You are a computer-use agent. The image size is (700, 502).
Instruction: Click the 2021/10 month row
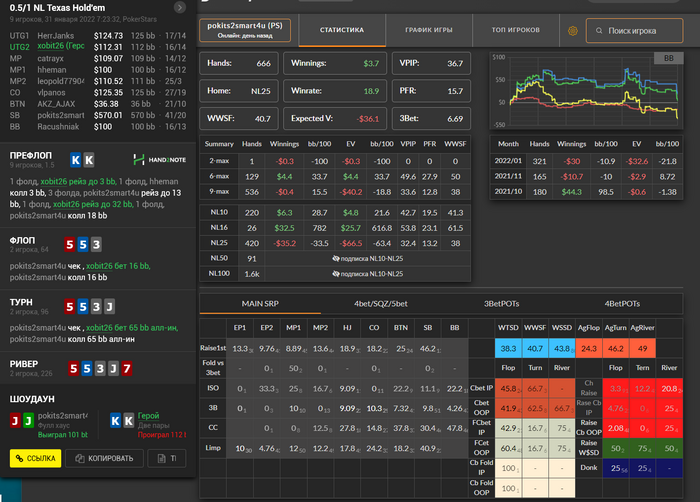(x=587, y=192)
